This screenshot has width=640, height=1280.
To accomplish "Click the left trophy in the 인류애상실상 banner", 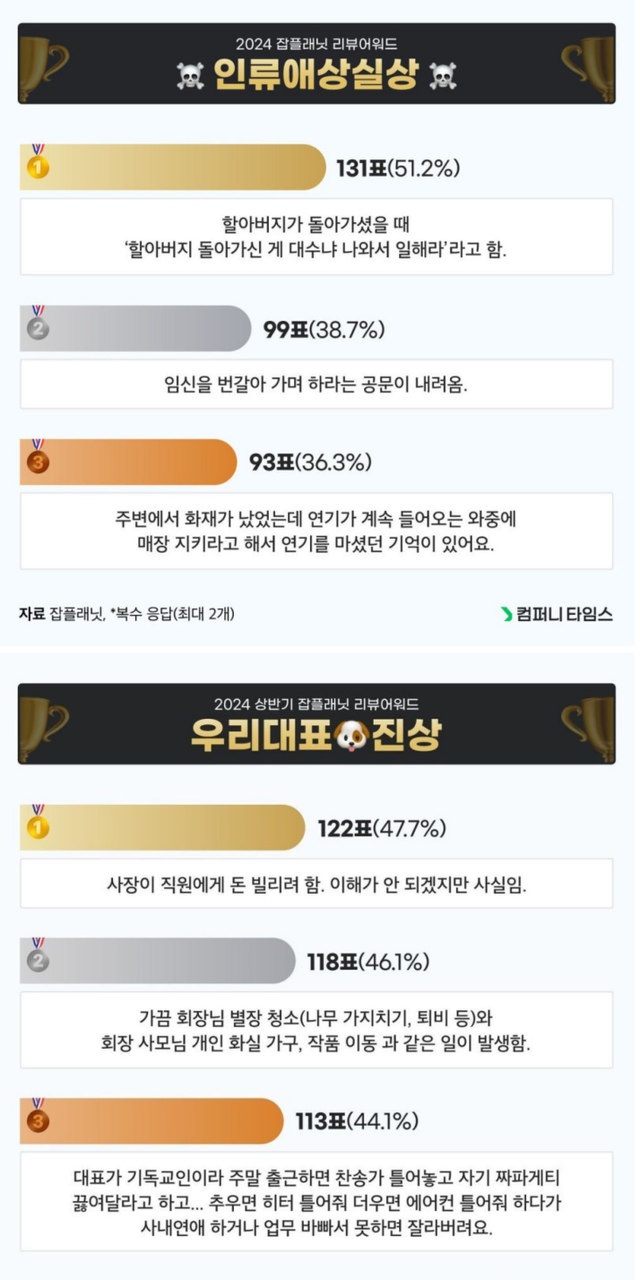I will [x=44, y=63].
